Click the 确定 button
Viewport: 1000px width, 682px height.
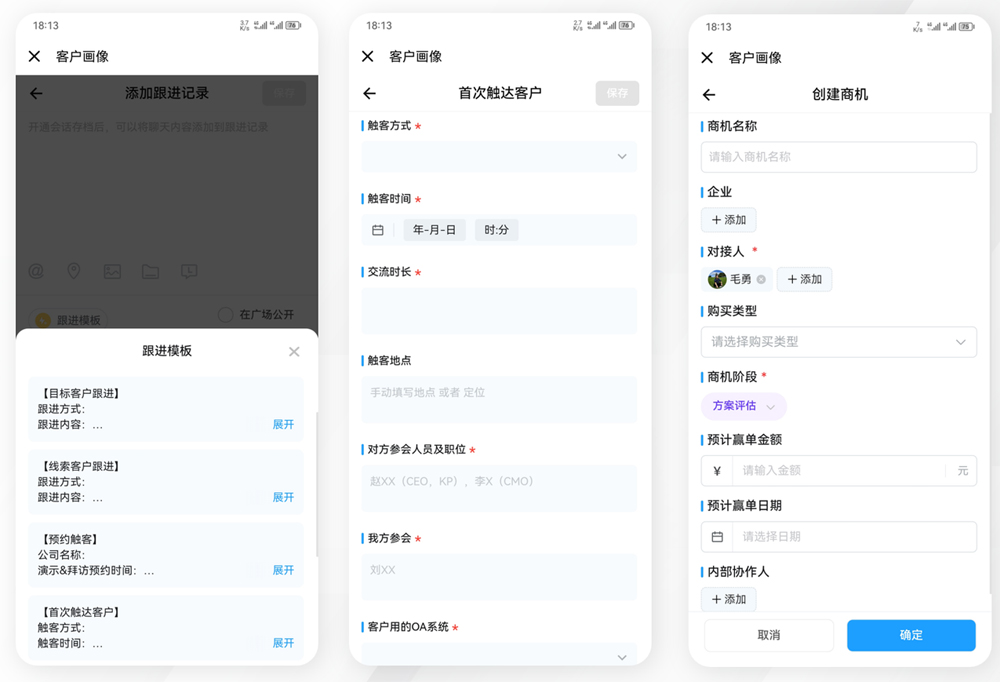(x=910, y=635)
